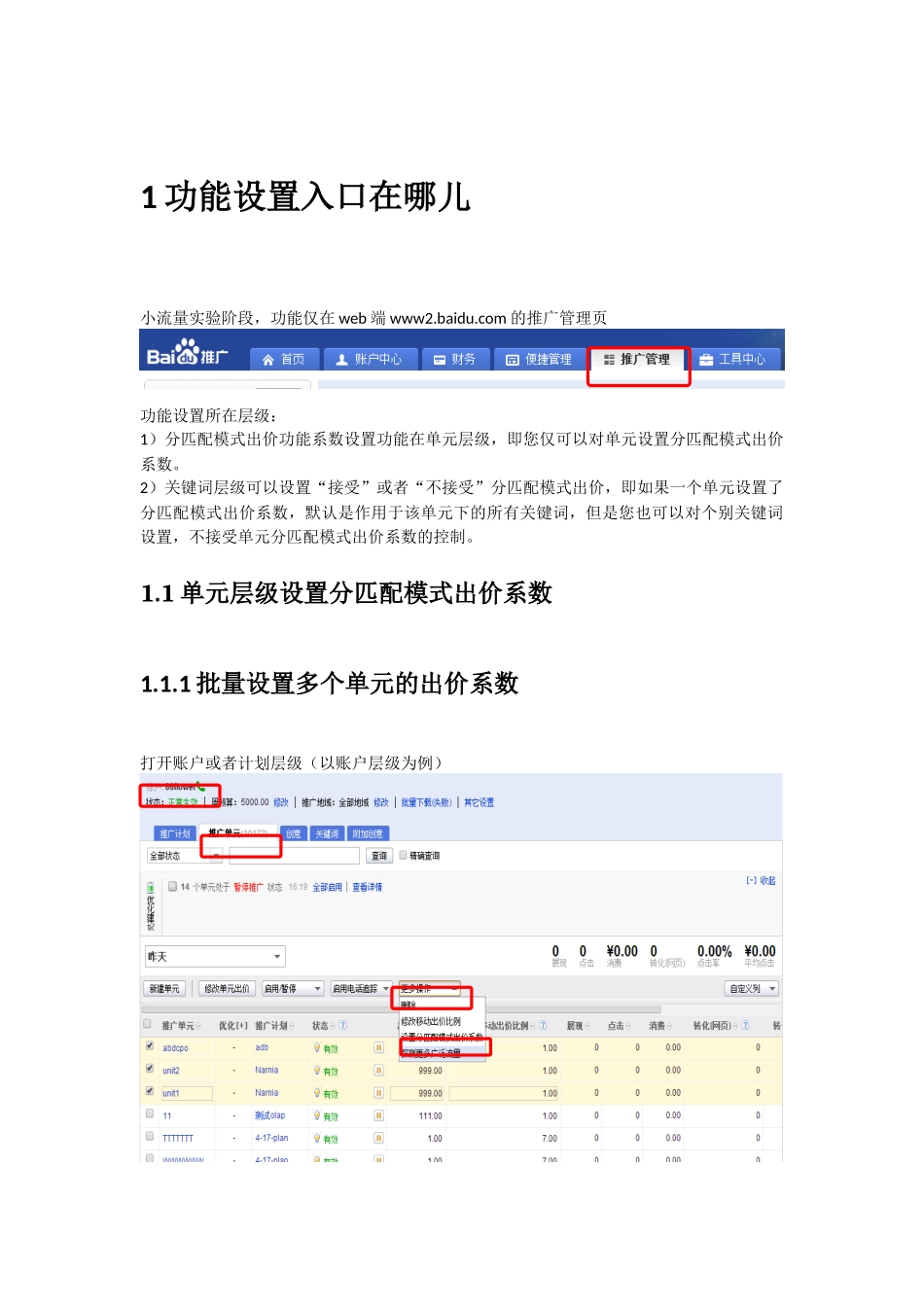Switch to the 关键词 tab

pos(327,833)
